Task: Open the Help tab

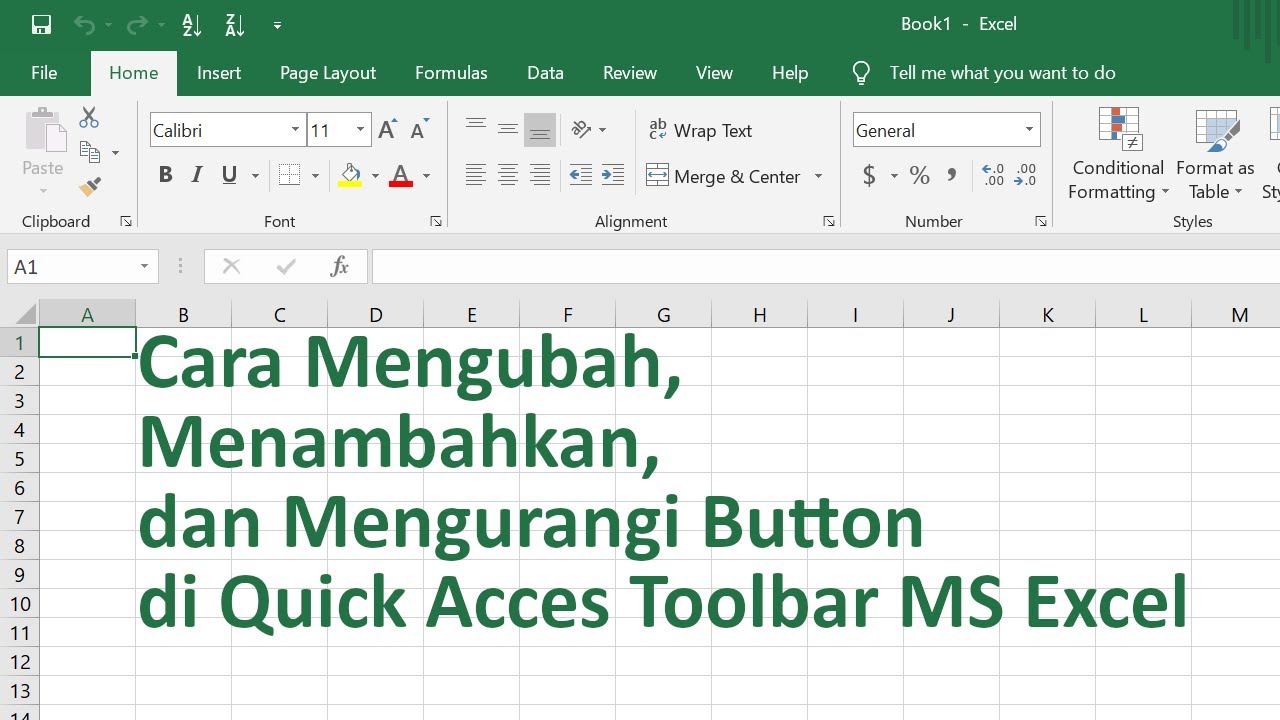Action: [790, 73]
